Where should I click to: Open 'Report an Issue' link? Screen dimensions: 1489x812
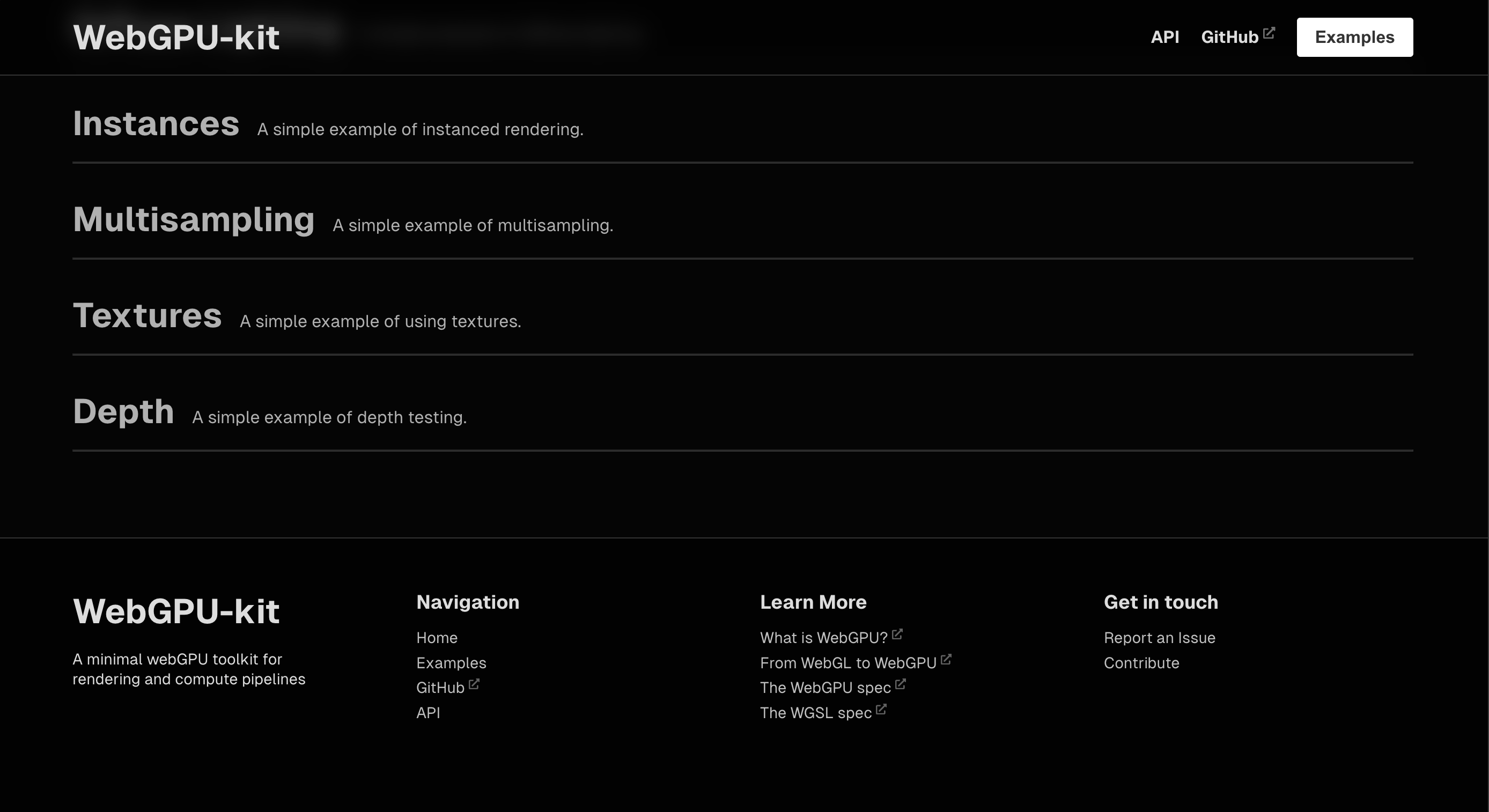[1160, 638]
